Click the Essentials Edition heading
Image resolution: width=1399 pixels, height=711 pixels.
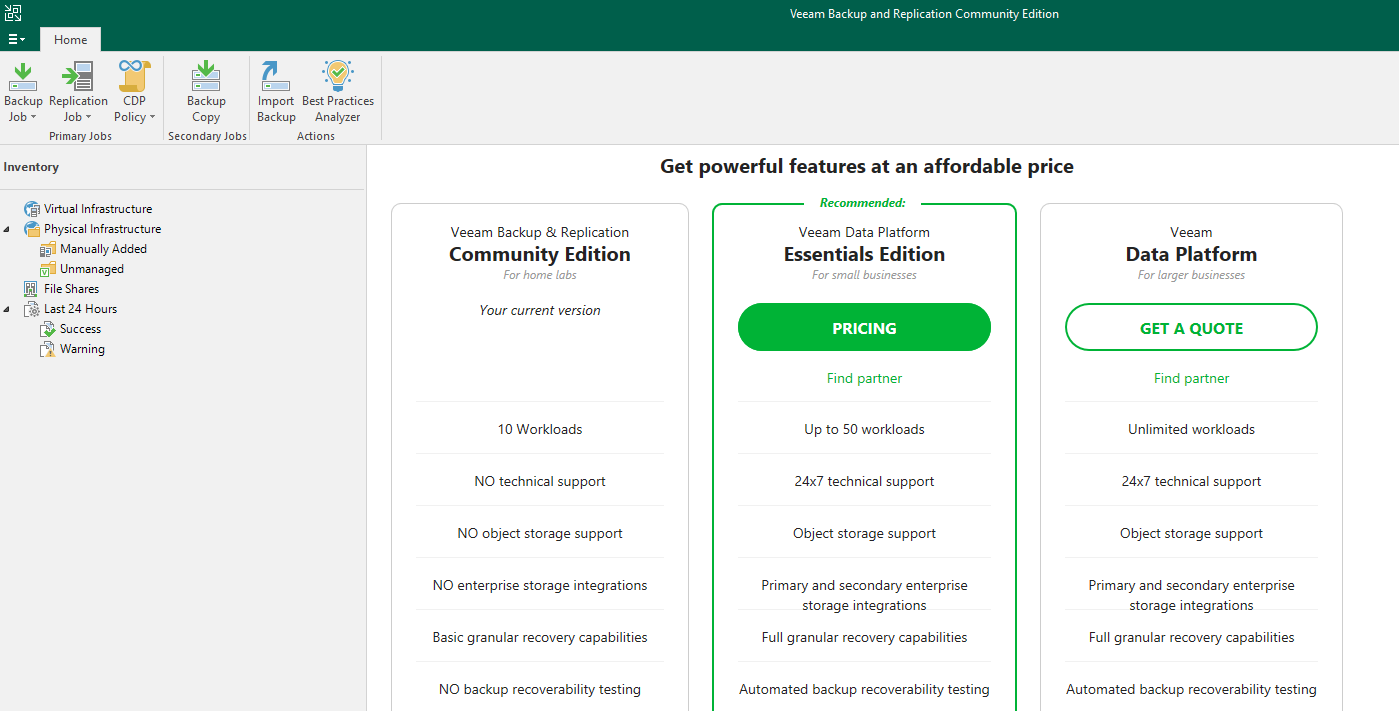tap(864, 254)
